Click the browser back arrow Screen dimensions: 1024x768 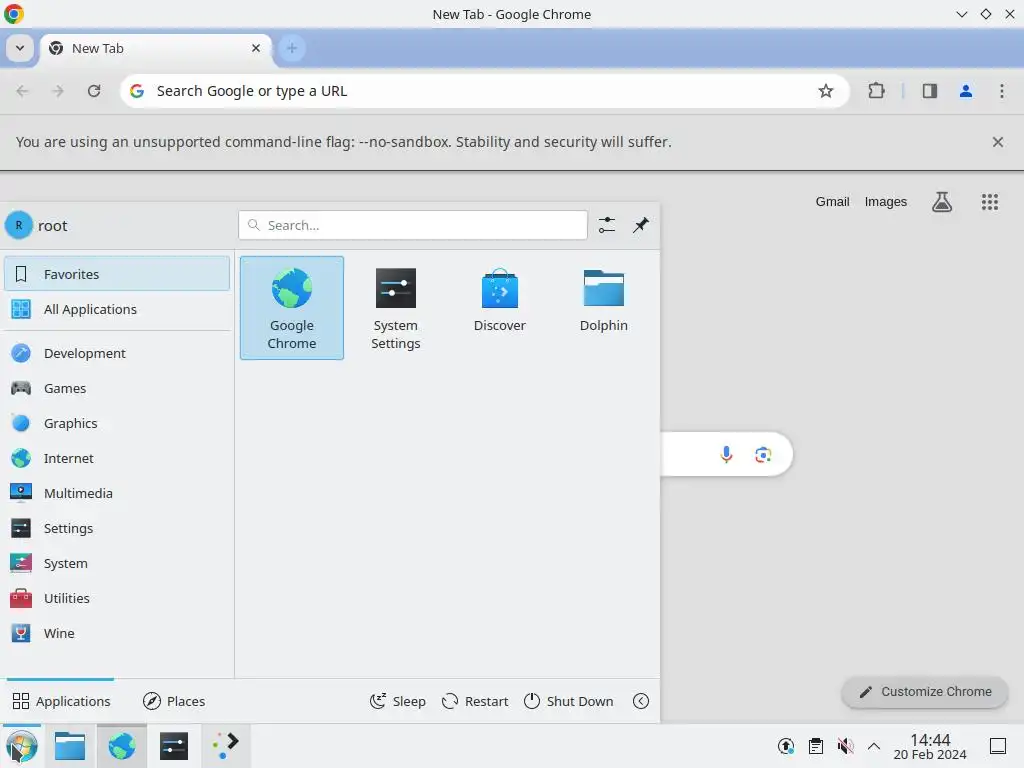[x=22, y=91]
